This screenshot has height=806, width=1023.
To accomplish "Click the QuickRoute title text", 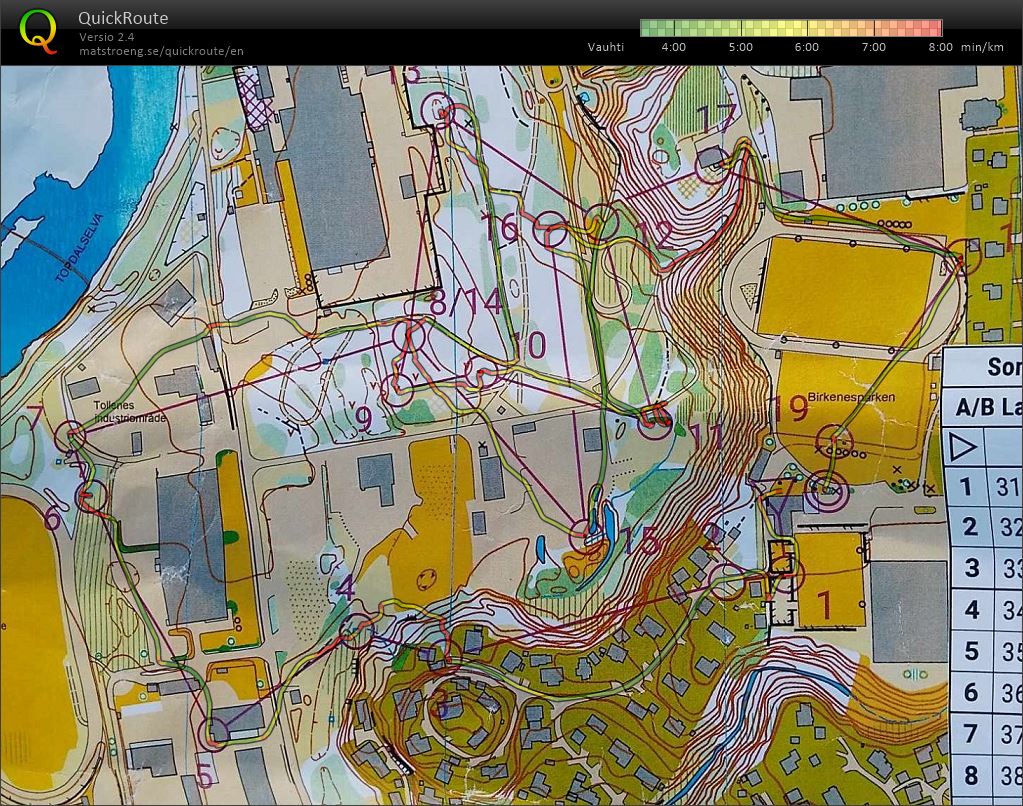I will tap(123, 18).
